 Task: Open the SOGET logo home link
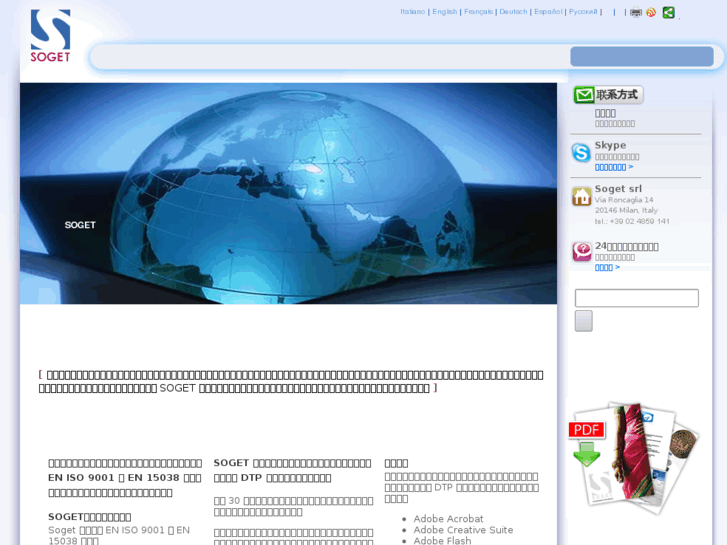tap(50, 36)
